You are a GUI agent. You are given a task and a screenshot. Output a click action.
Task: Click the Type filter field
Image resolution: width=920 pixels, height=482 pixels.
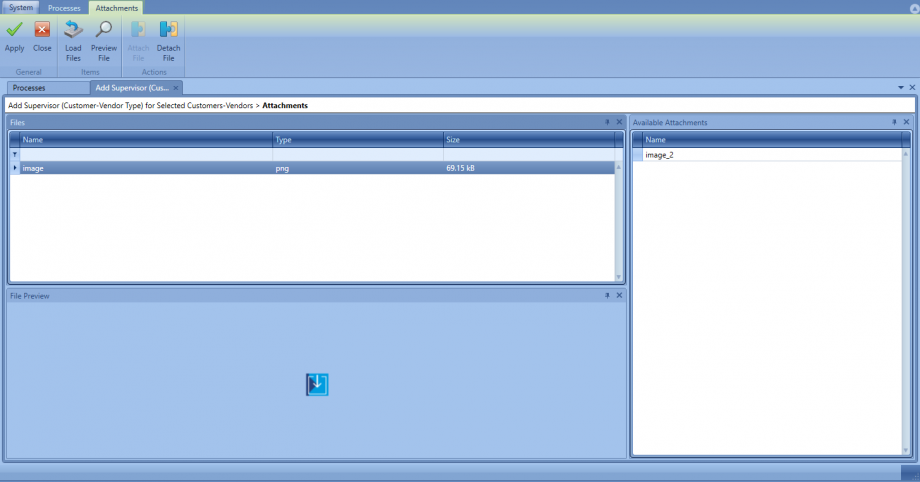tap(358, 154)
